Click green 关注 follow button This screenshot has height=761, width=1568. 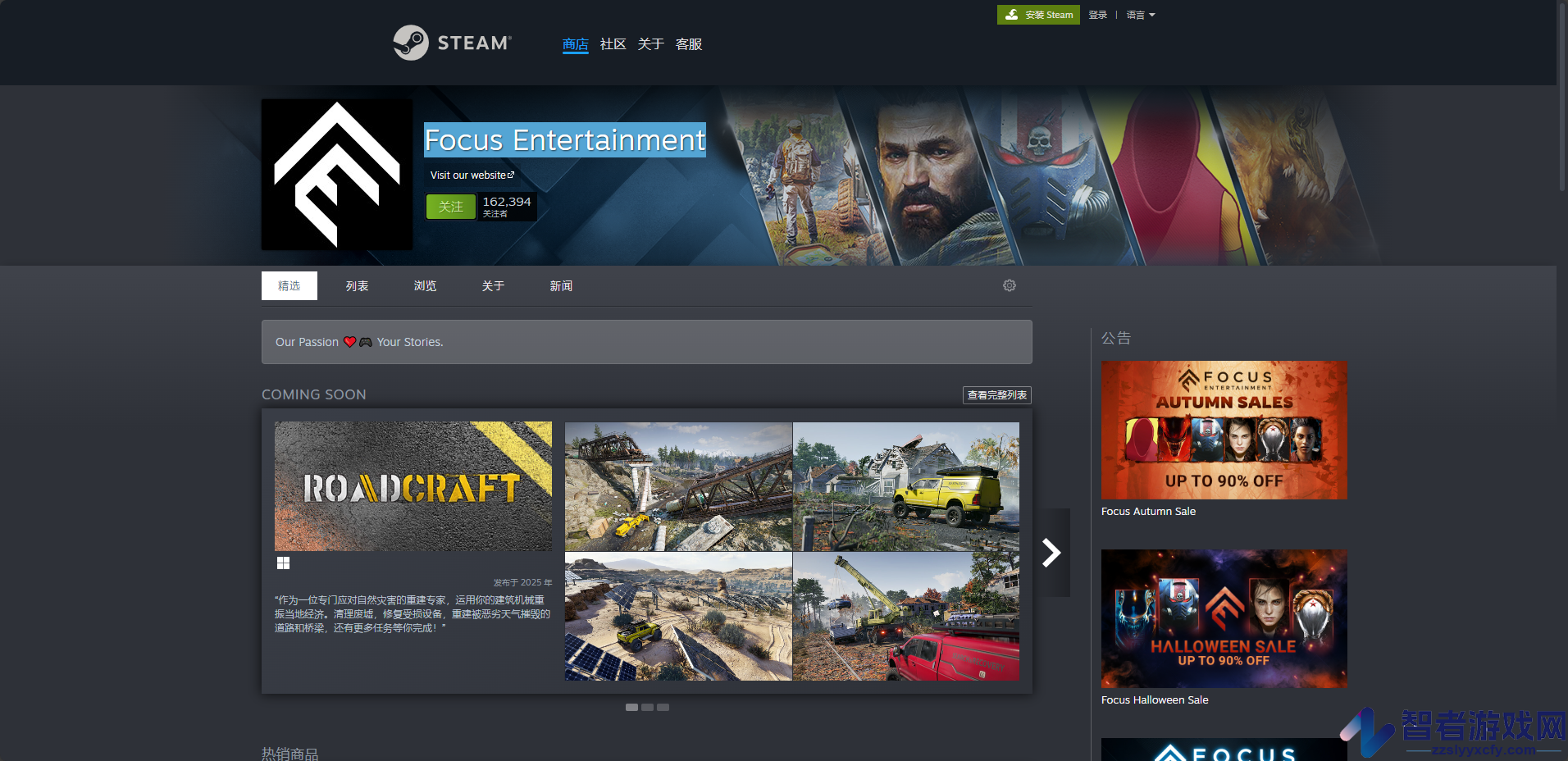(x=450, y=207)
